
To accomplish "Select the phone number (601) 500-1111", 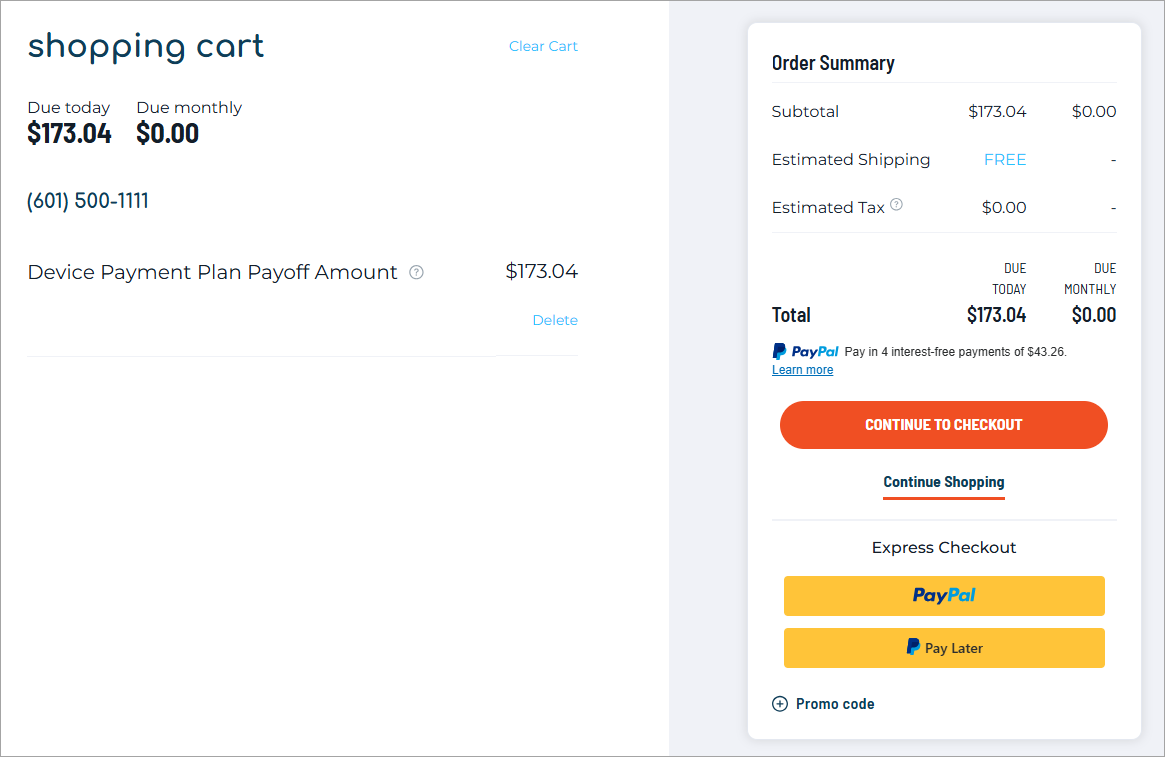I will [x=88, y=200].
